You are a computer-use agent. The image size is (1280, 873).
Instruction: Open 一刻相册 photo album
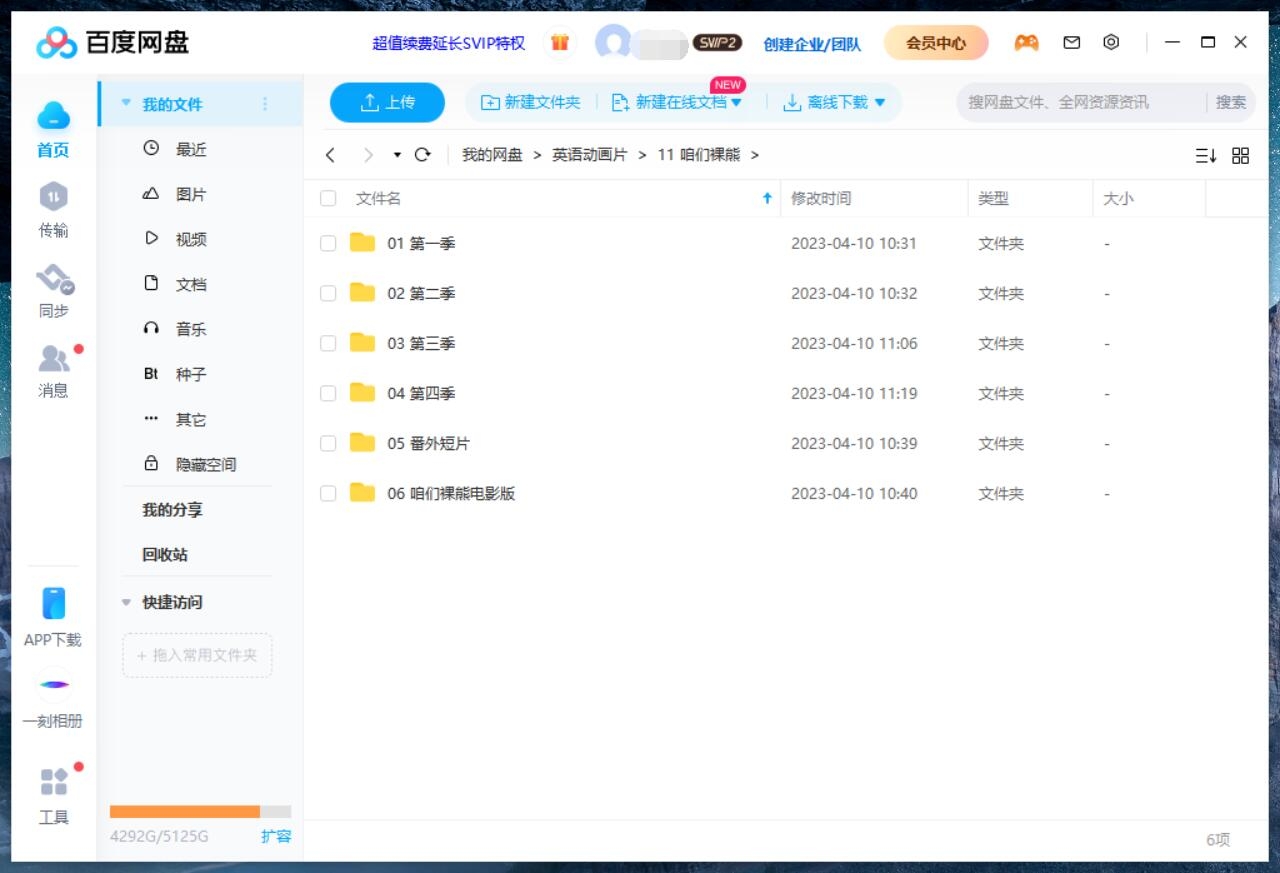53,700
